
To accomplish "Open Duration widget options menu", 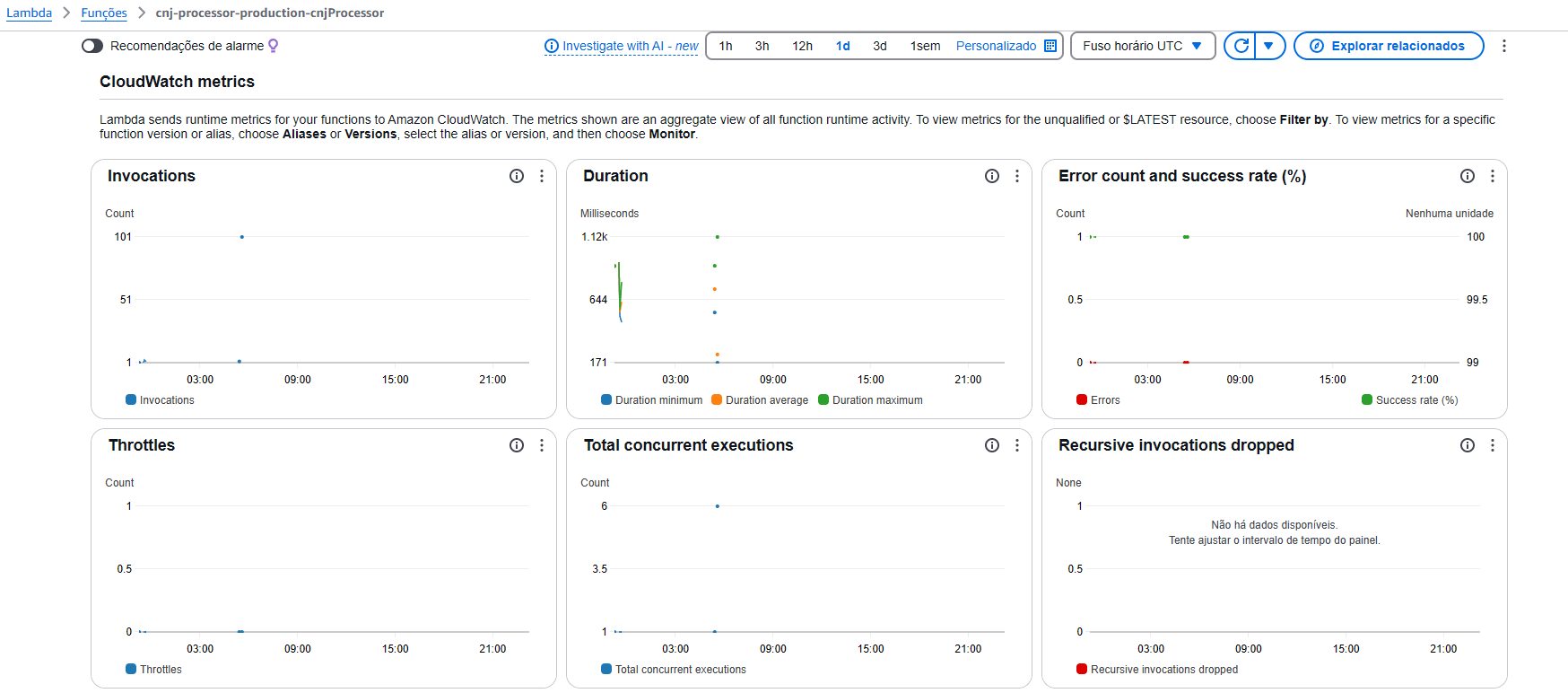I will (x=1017, y=176).
